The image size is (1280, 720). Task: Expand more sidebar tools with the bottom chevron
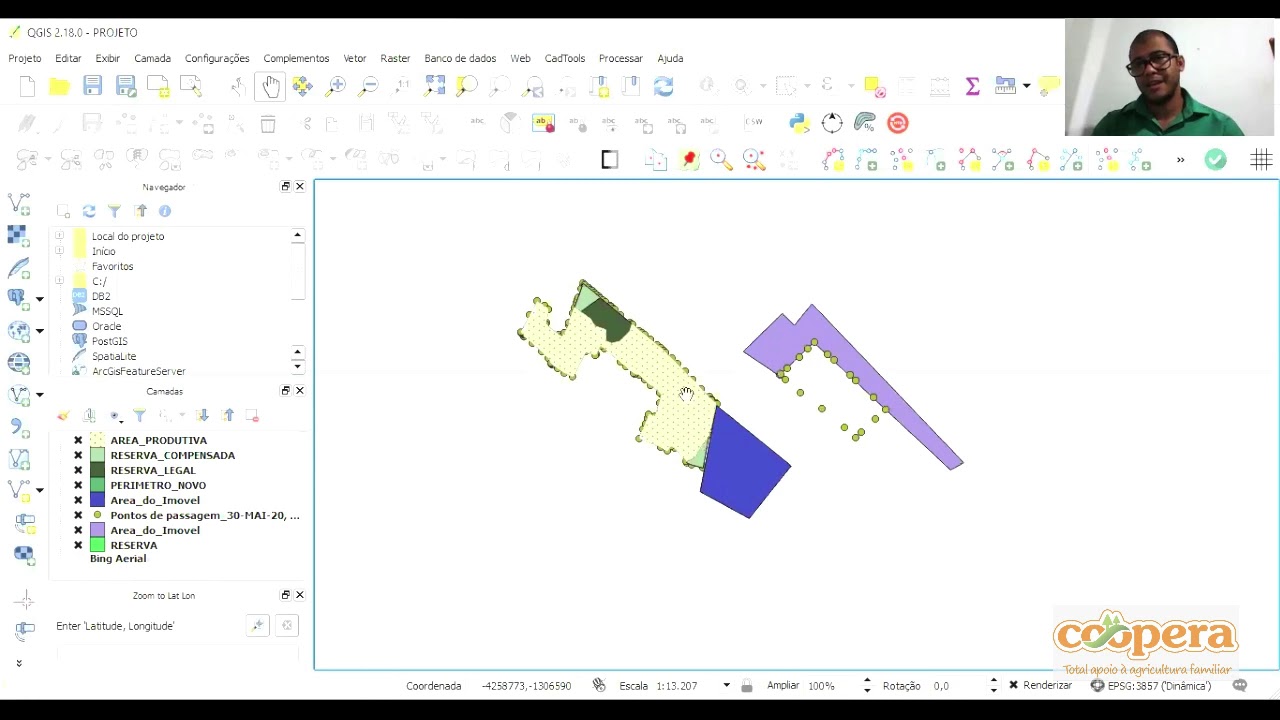coord(18,663)
